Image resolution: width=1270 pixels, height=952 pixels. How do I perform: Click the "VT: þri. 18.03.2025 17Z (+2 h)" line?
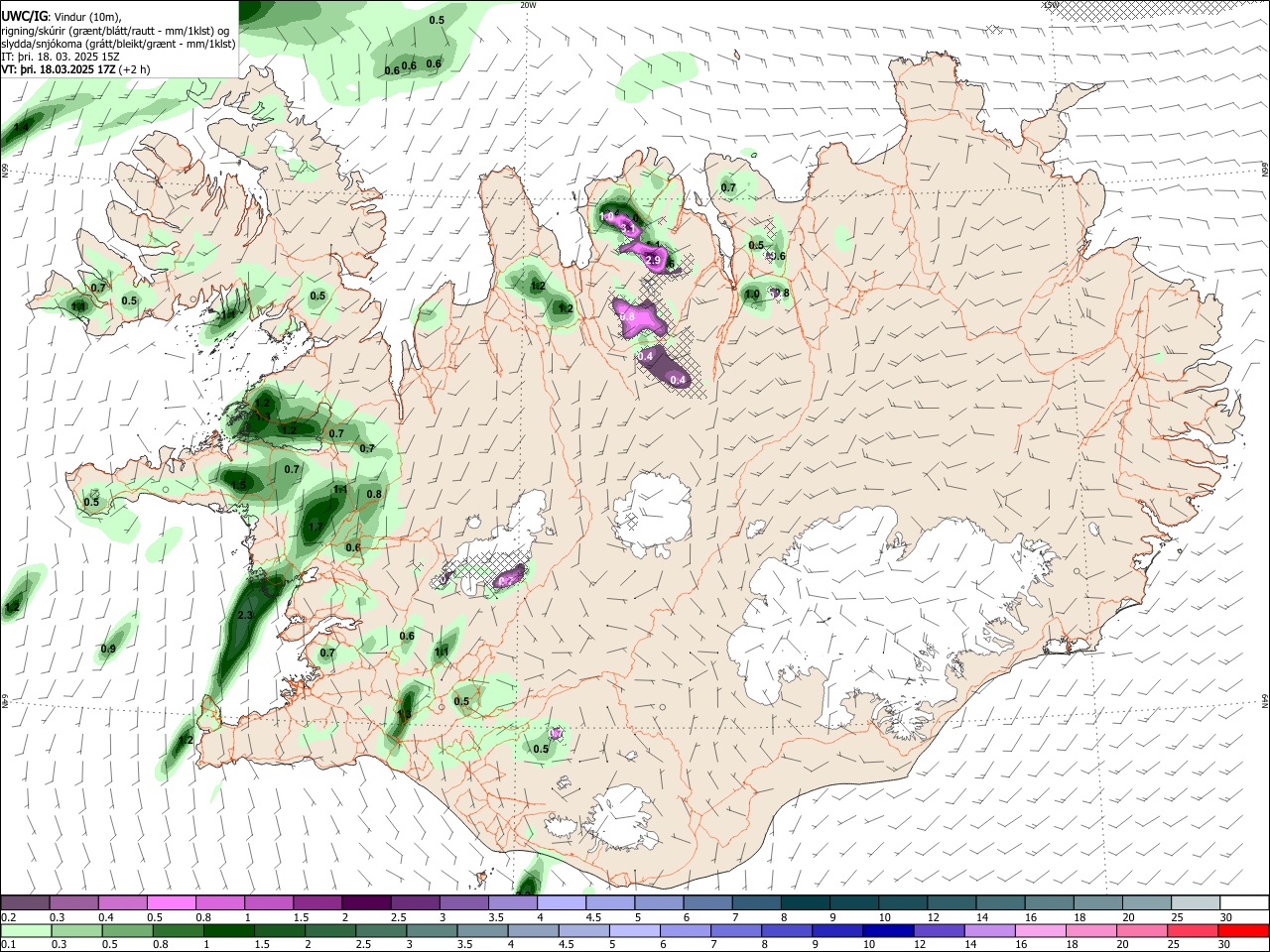[x=76, y=69]
